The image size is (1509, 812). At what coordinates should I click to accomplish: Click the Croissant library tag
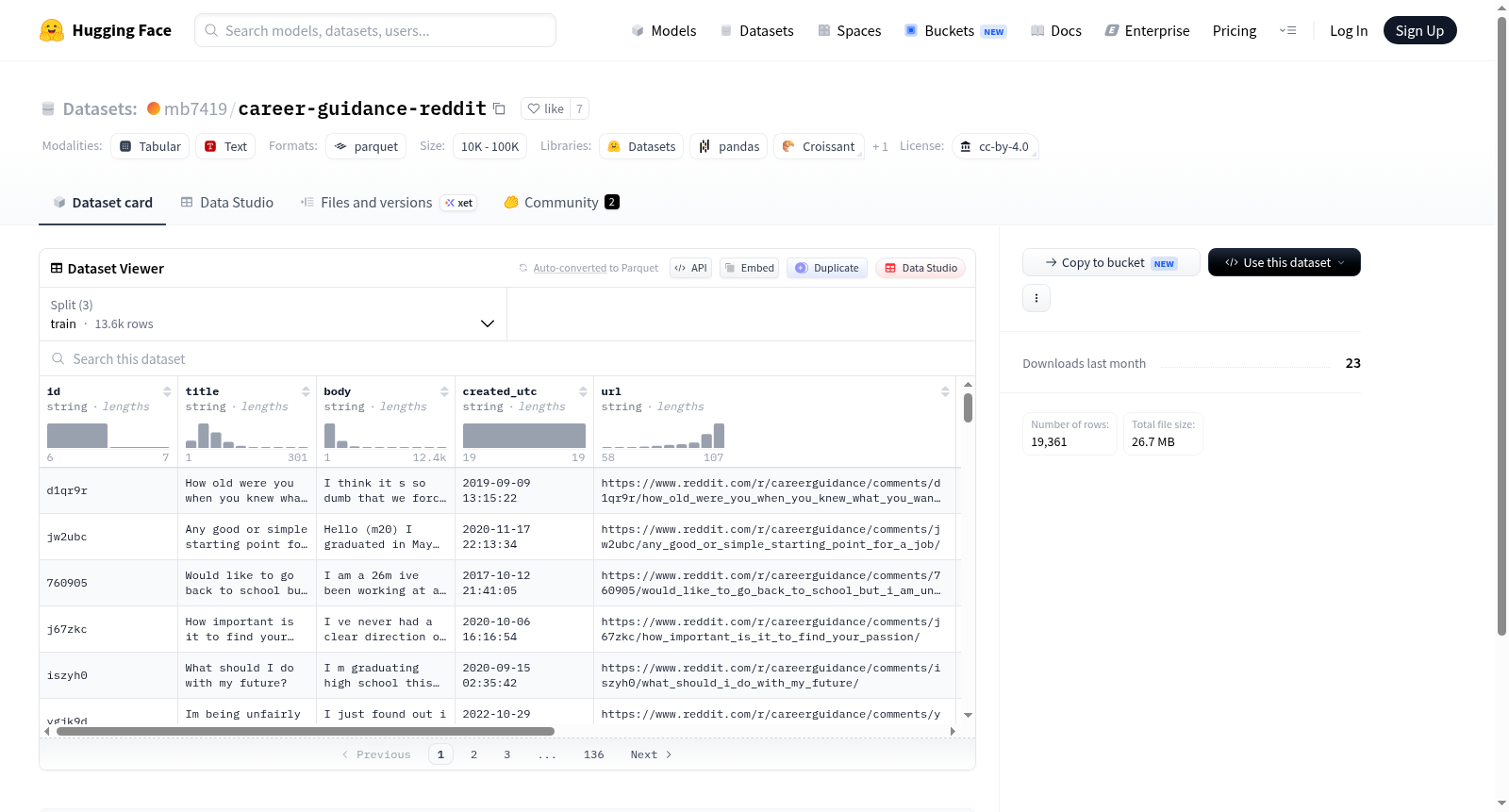(x=819, y=146)
